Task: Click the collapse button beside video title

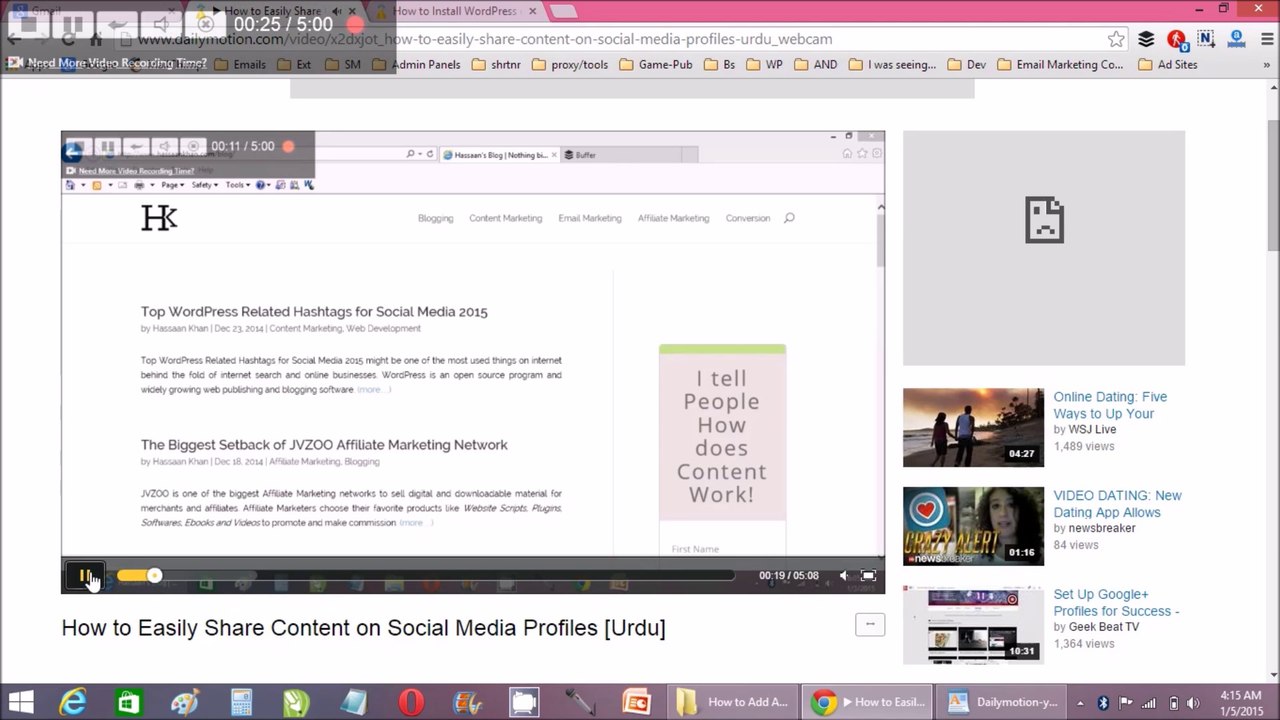Action: coord(870,625)
